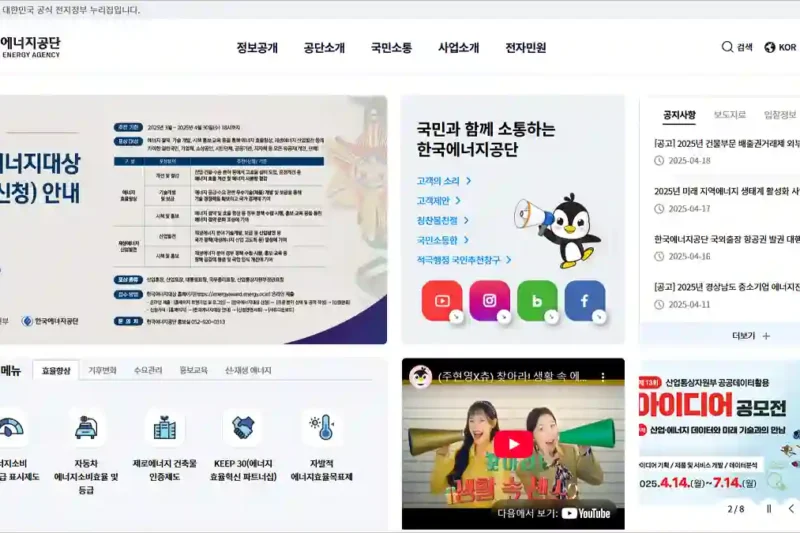Click 더보기 plus to see more notices
The width and height of the screenshot is (800, 533).
[751, 336]
